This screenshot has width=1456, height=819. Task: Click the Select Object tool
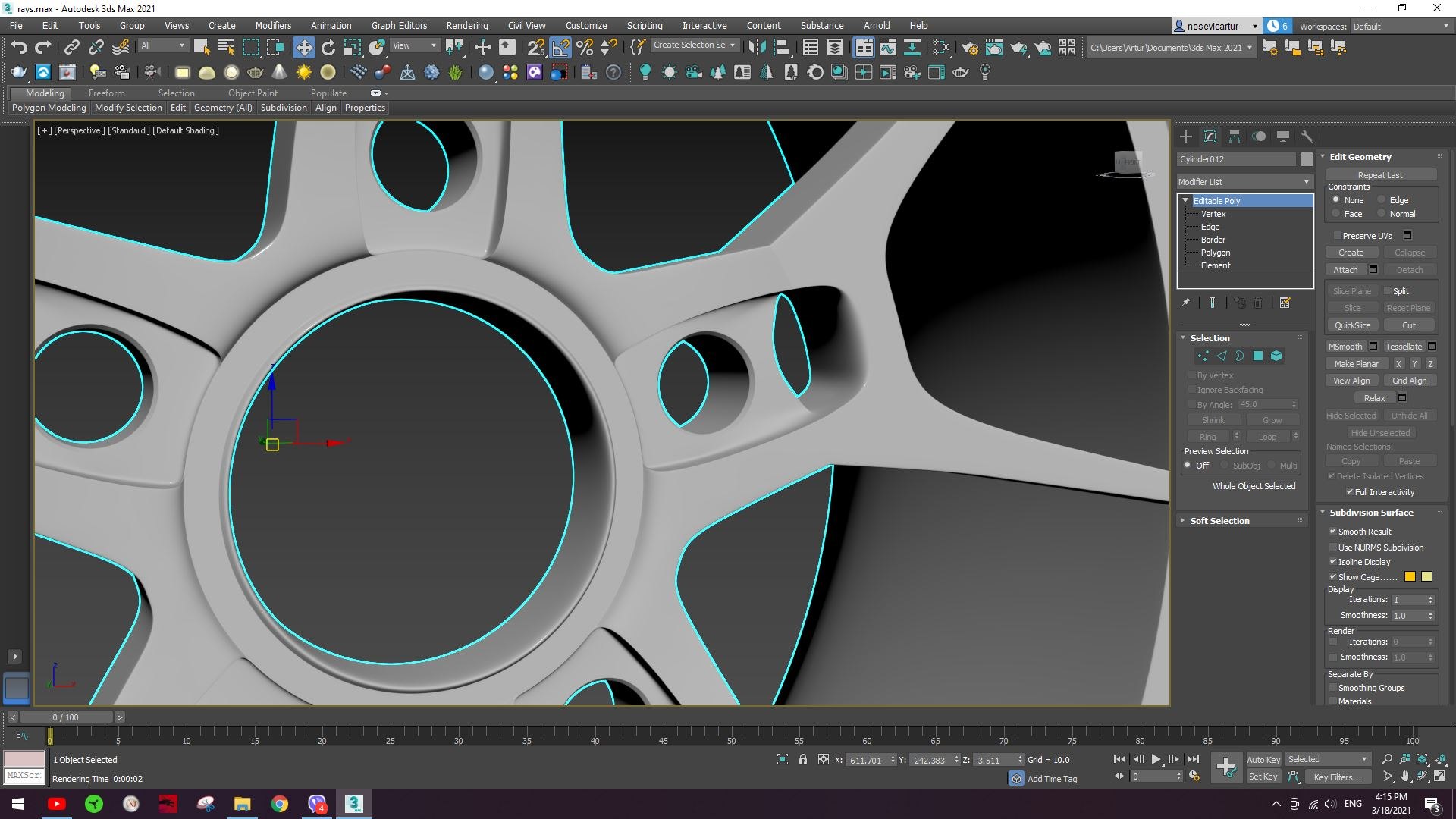[x=202, y=47]
